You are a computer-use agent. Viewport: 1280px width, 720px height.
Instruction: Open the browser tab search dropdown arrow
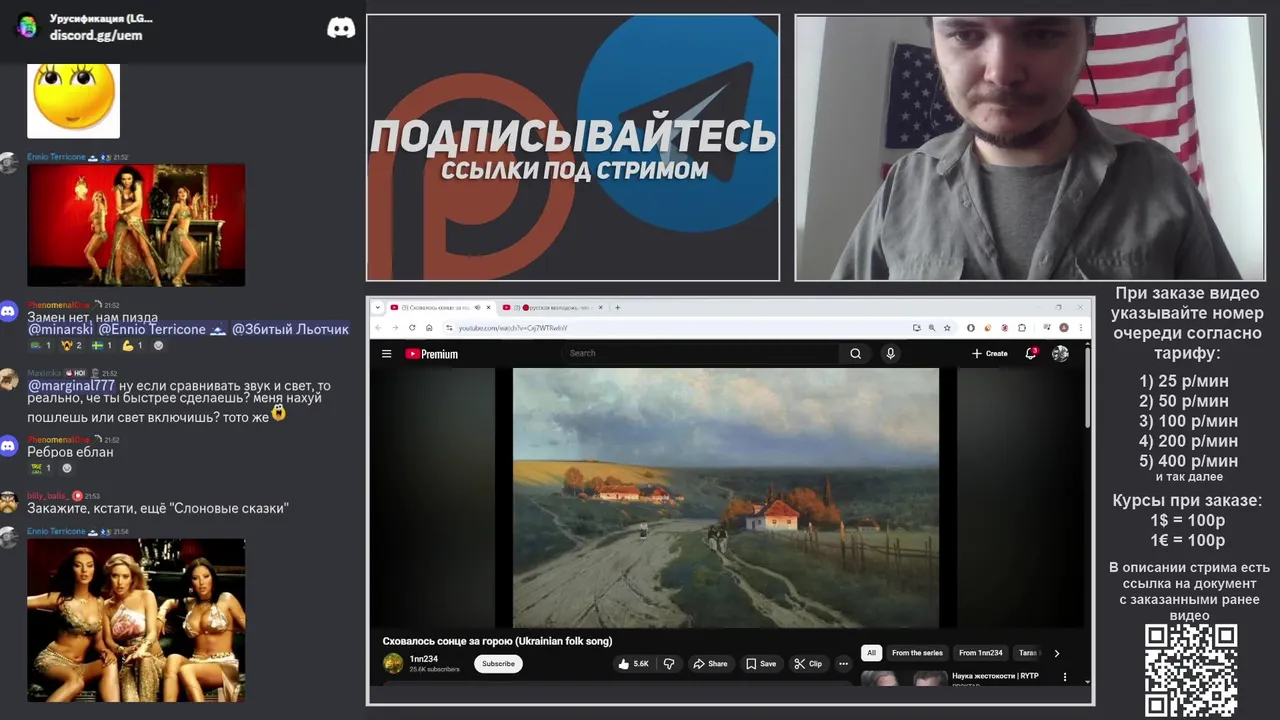[378, 307]
